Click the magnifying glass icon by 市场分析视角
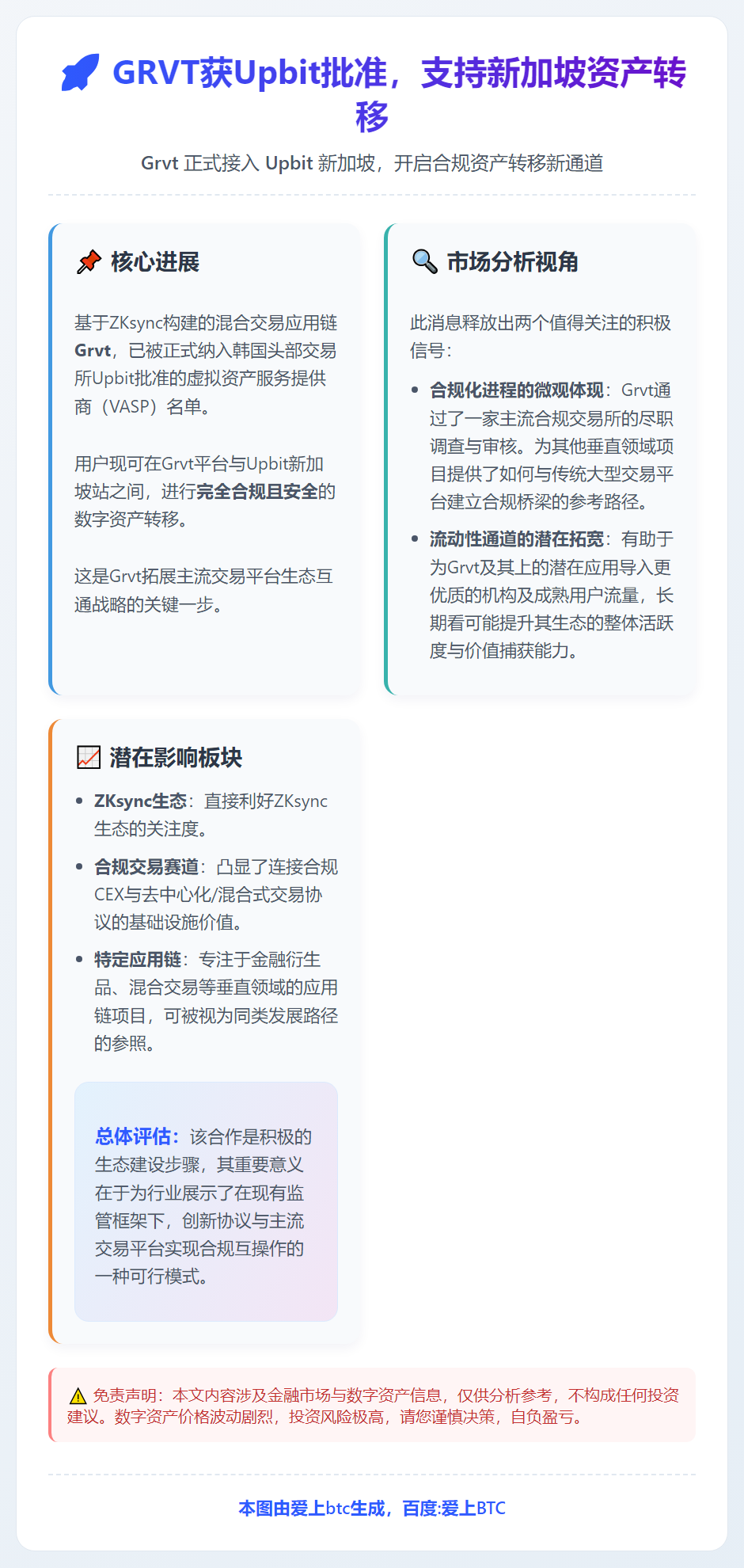This screenshot has height=1568, width=744. [425, 261]
